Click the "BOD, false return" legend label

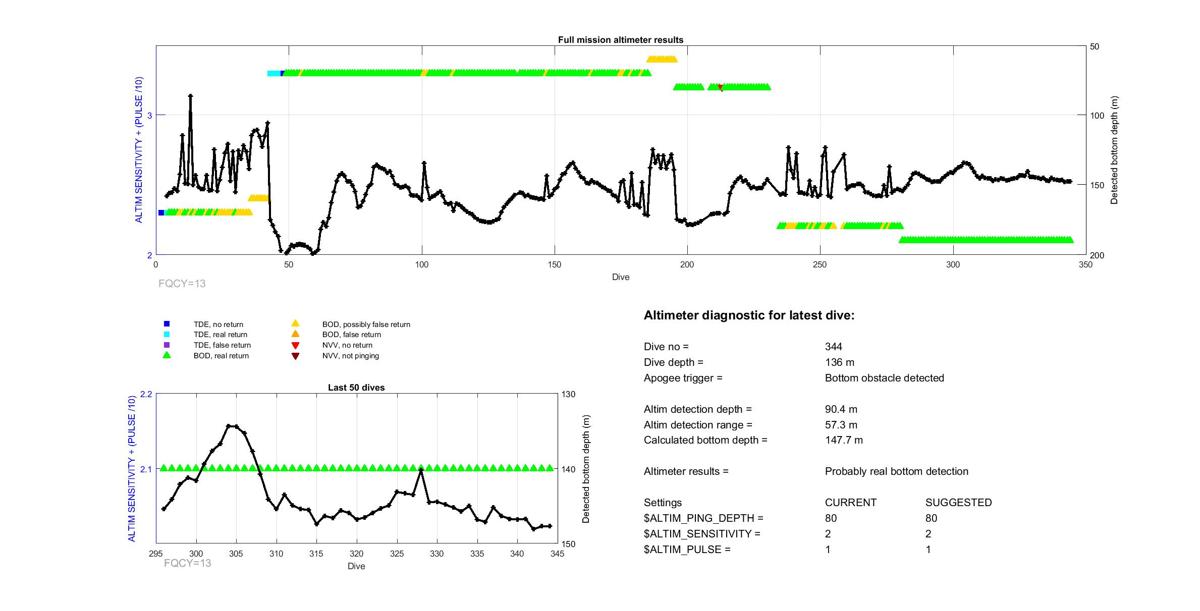point(352,334)
